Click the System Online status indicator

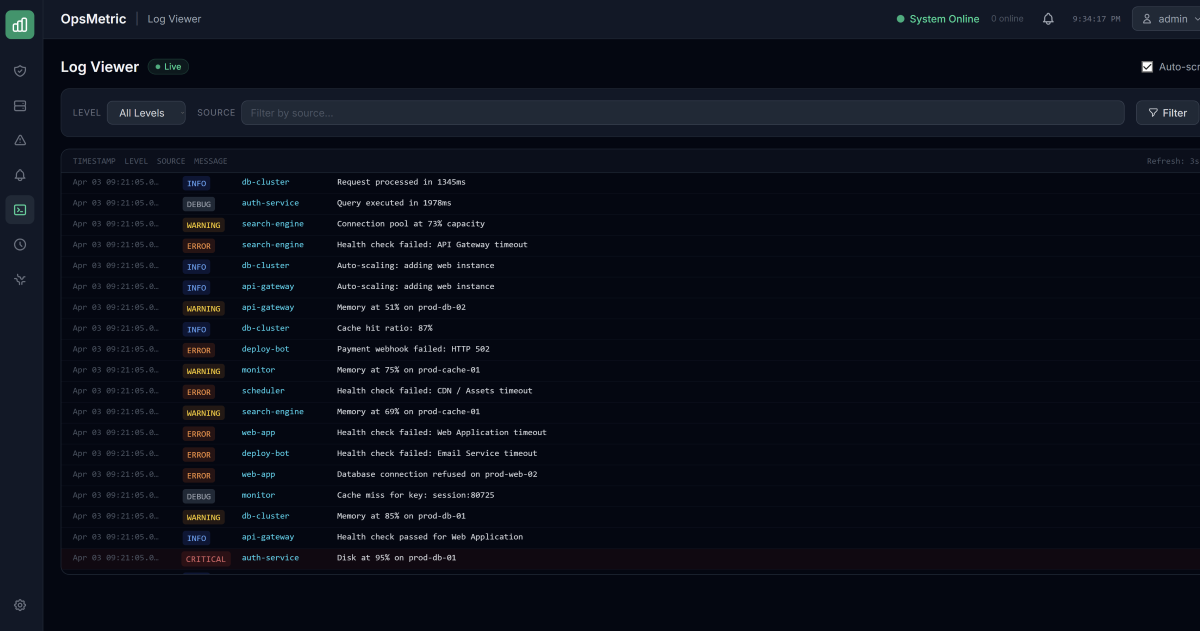tap(936, 18)
